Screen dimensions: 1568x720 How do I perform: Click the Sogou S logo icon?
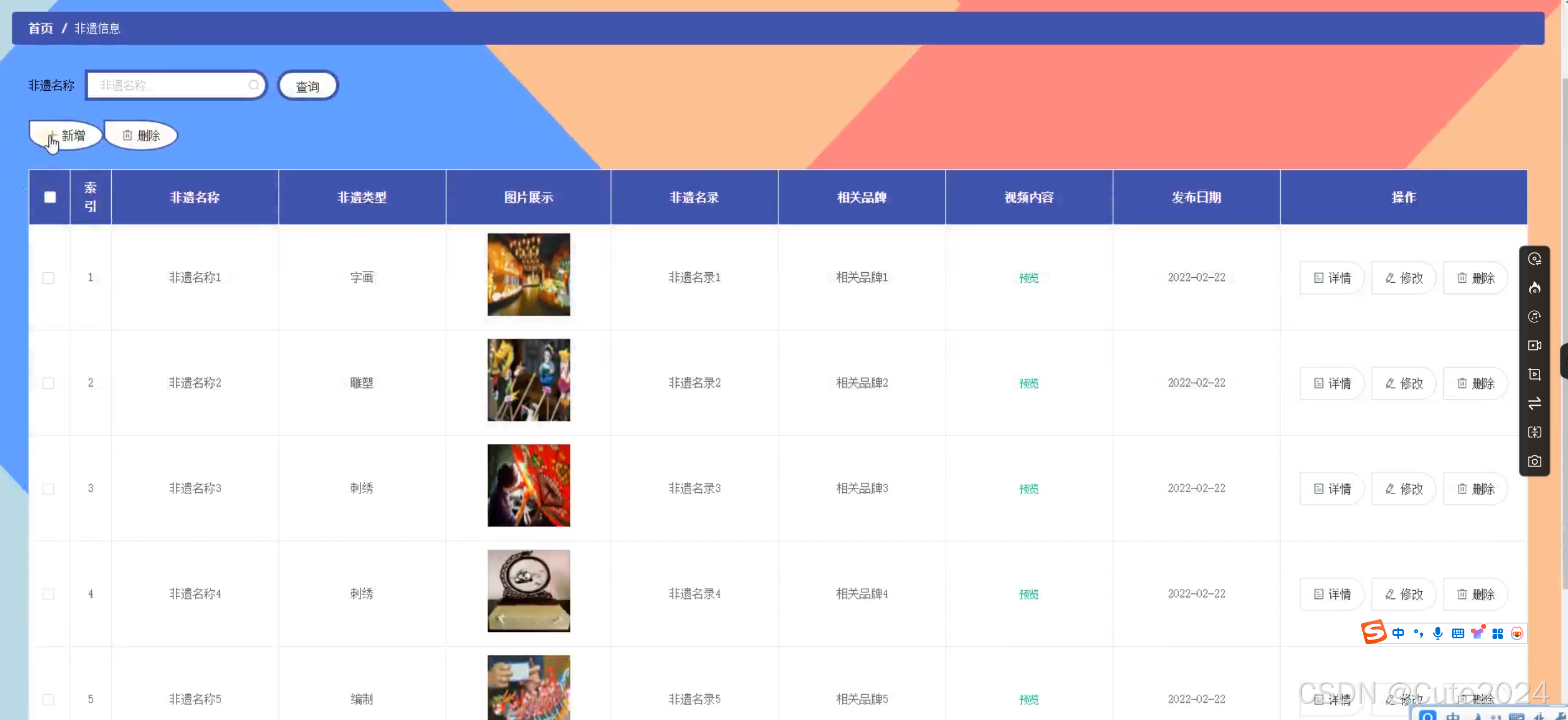(1373, 632)
